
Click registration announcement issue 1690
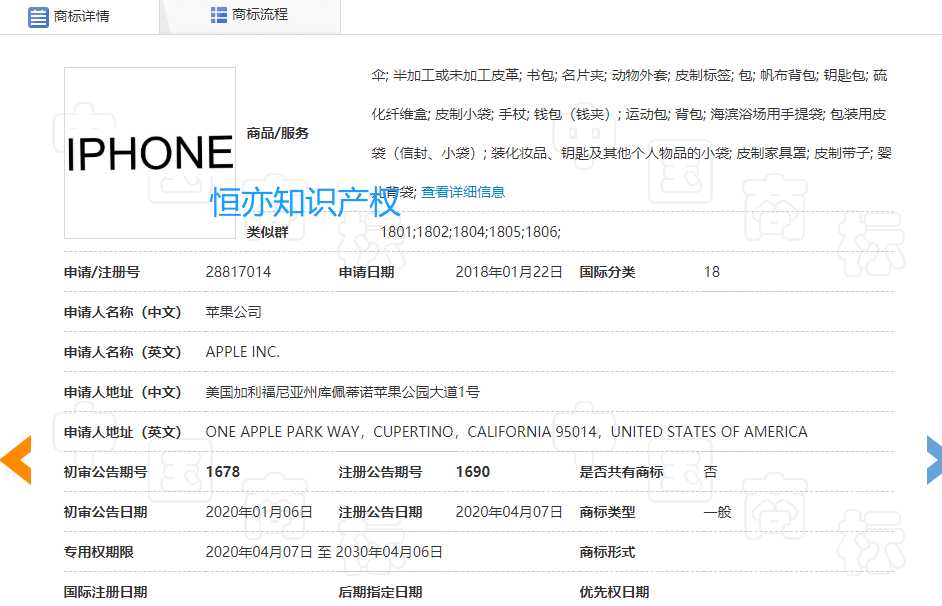(x=473, y=472)
